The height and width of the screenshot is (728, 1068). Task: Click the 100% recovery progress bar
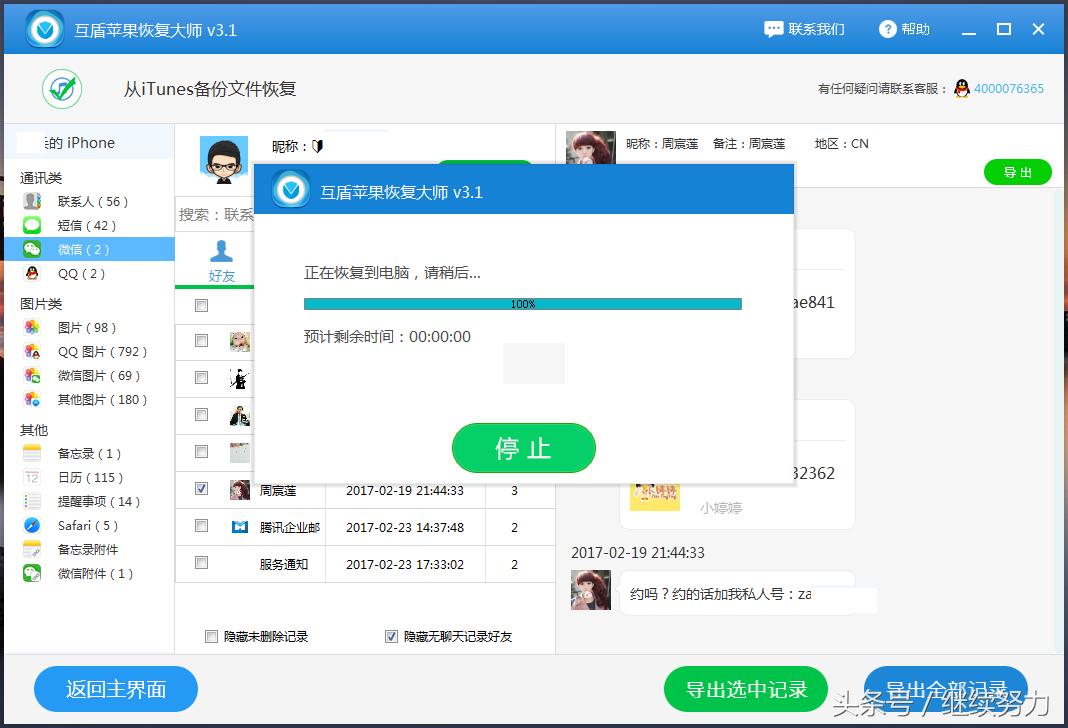pyautogui.click(x=522, y=302)
